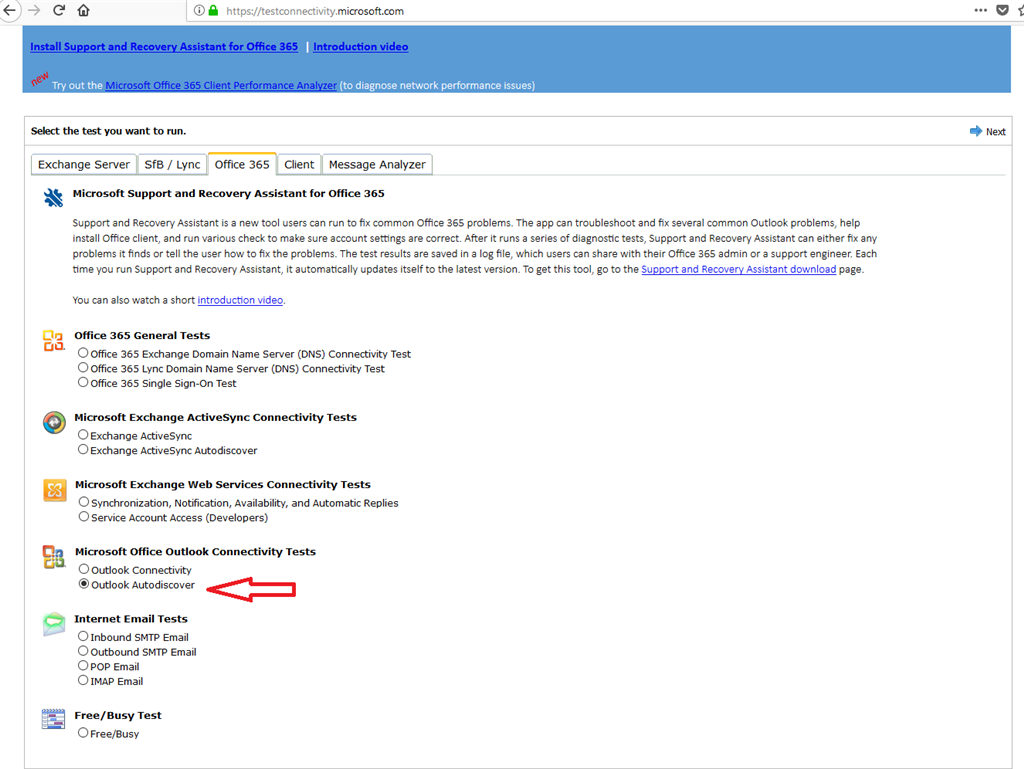Click 'Microsoft Exchange Web Services Connectivity Tests' heading
This screenshot has width=1024, height=769.
click(223, 484)
